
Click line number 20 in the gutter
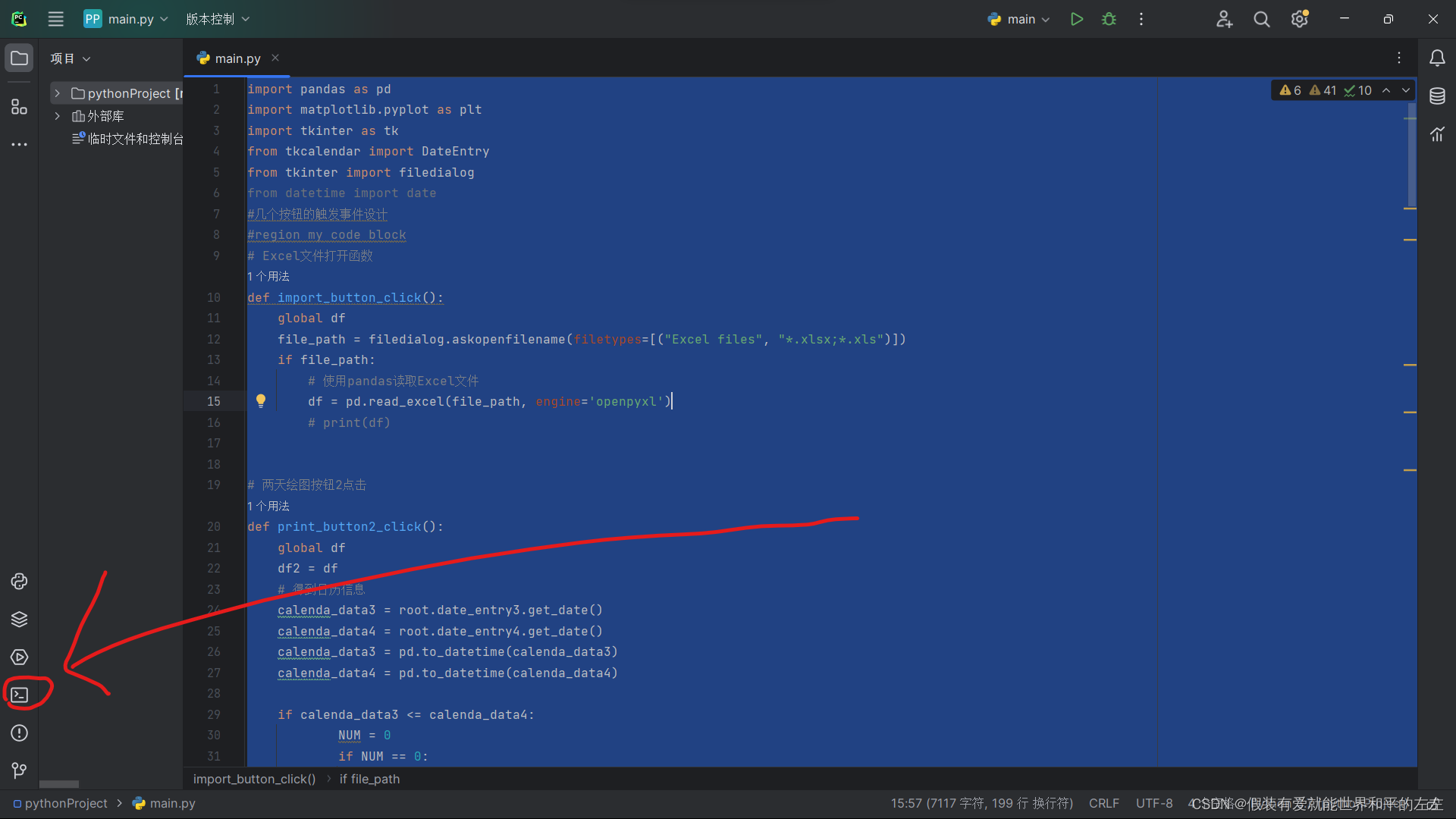click(214, 526)
